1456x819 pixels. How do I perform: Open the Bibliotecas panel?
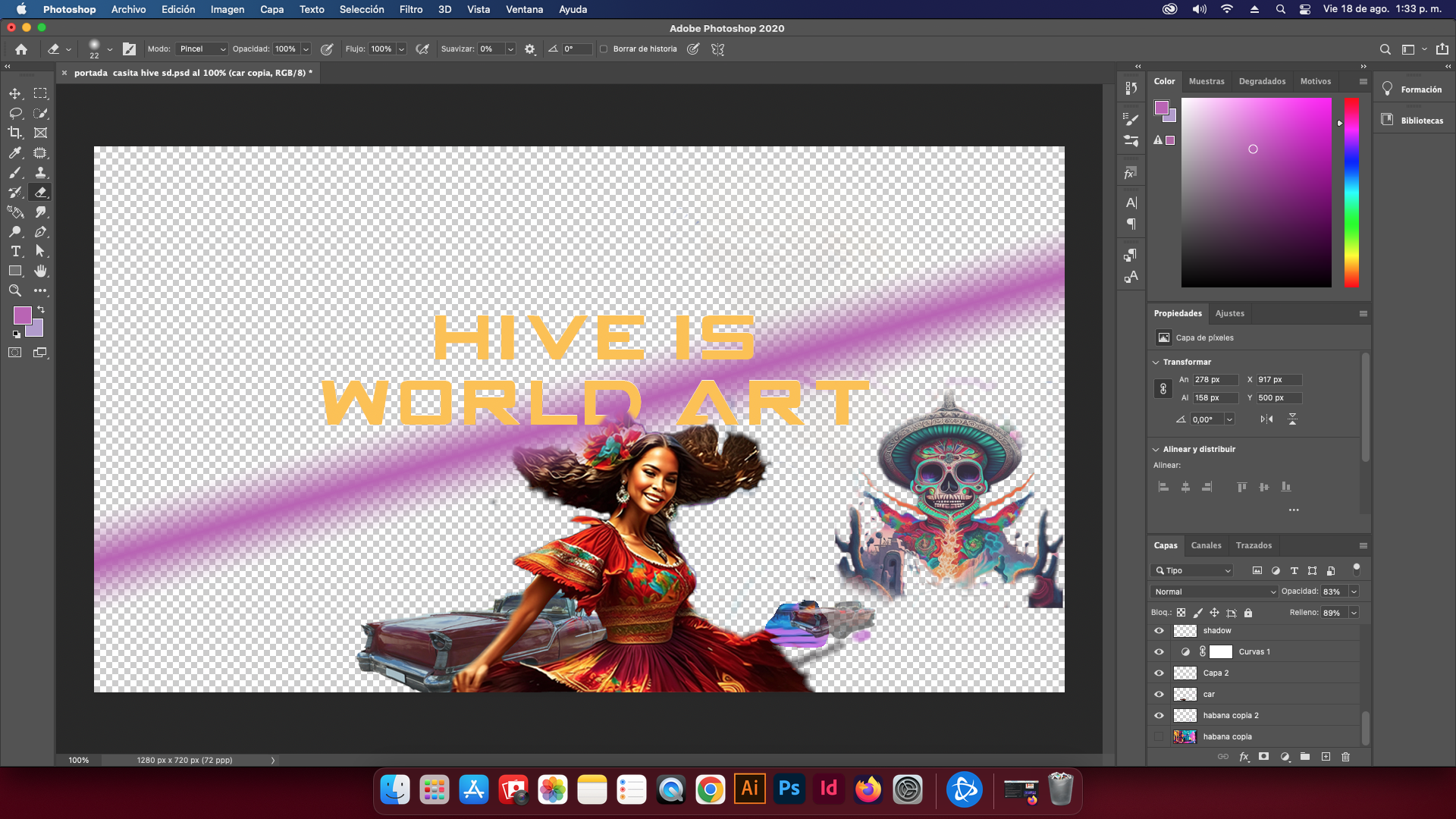coord(1413,121)
